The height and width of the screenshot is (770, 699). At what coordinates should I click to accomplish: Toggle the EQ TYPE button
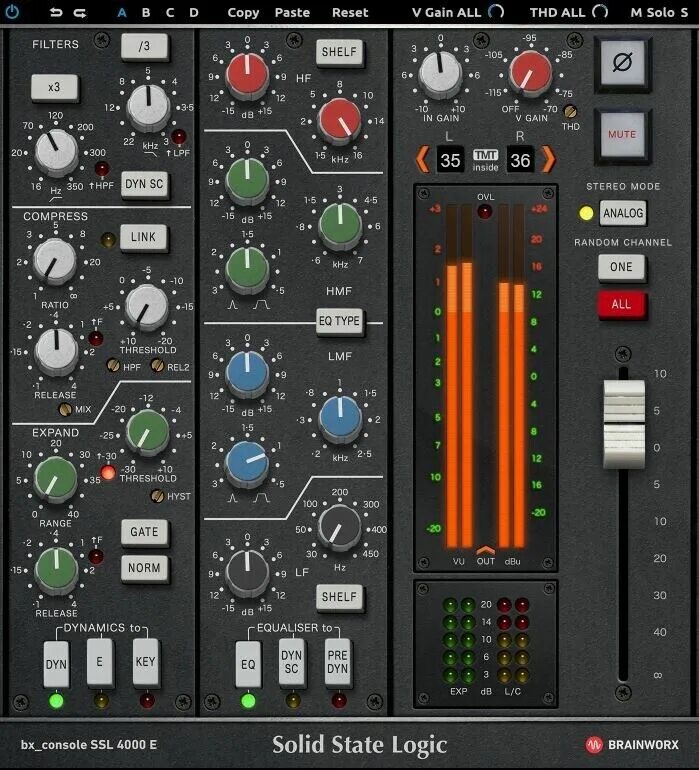(x=339, y=321)
